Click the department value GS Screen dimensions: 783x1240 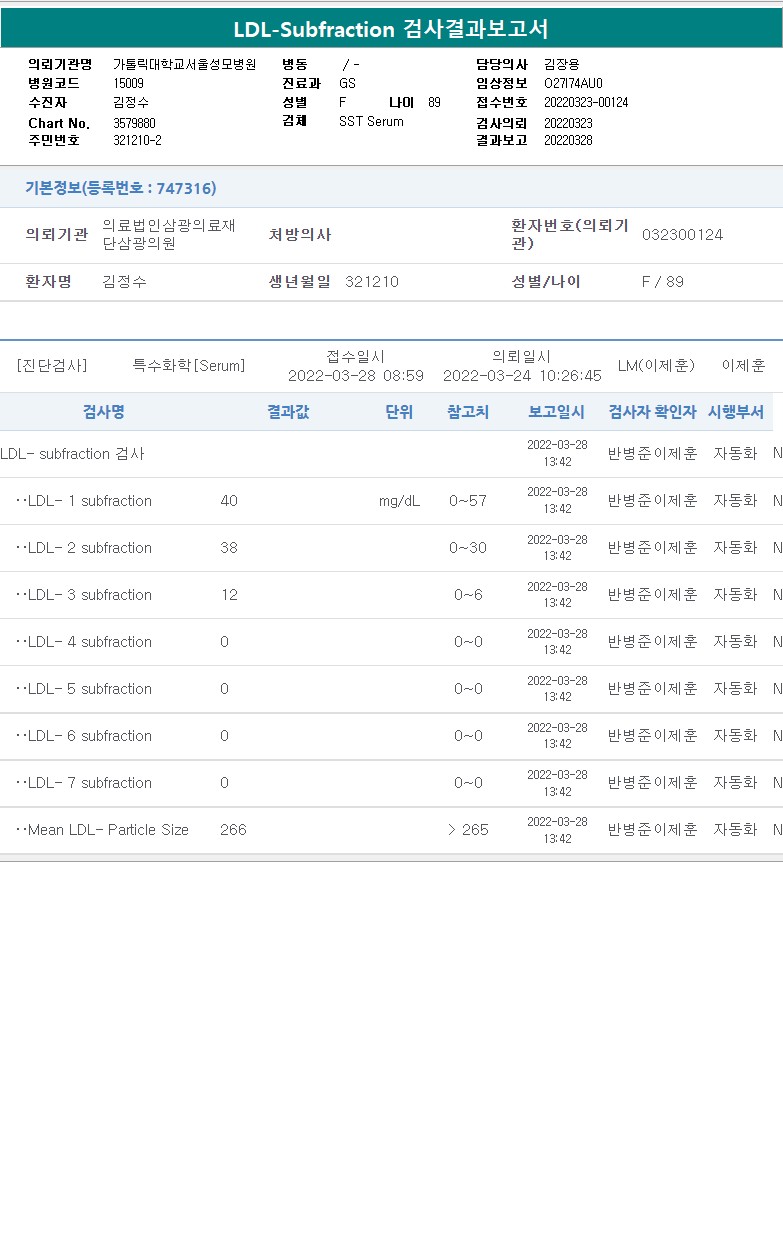click(347, 83)
